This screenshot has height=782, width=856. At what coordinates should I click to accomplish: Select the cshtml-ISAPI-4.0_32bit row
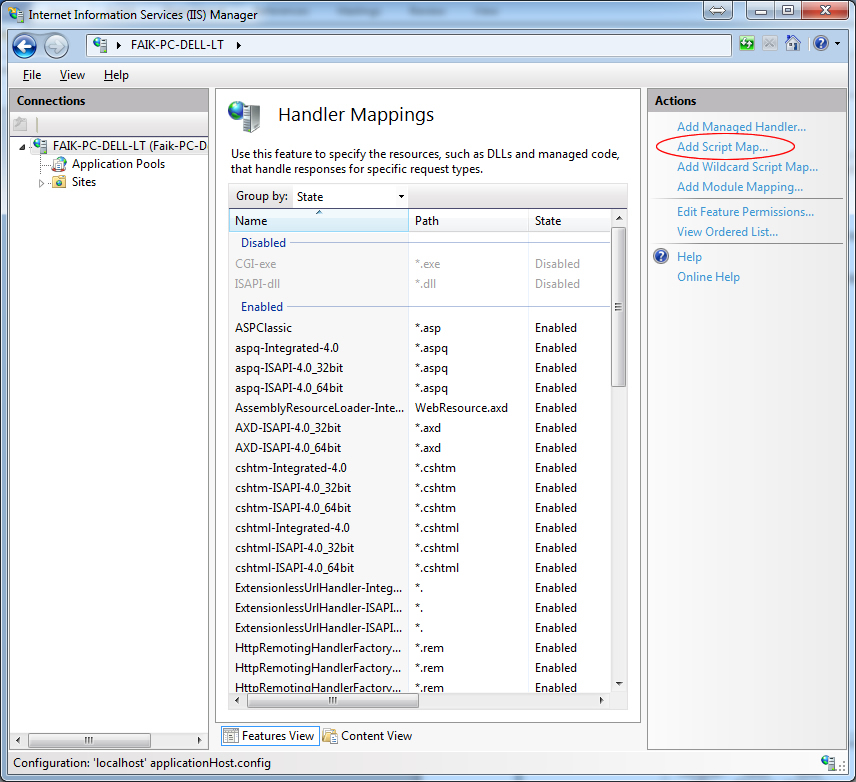419,548
